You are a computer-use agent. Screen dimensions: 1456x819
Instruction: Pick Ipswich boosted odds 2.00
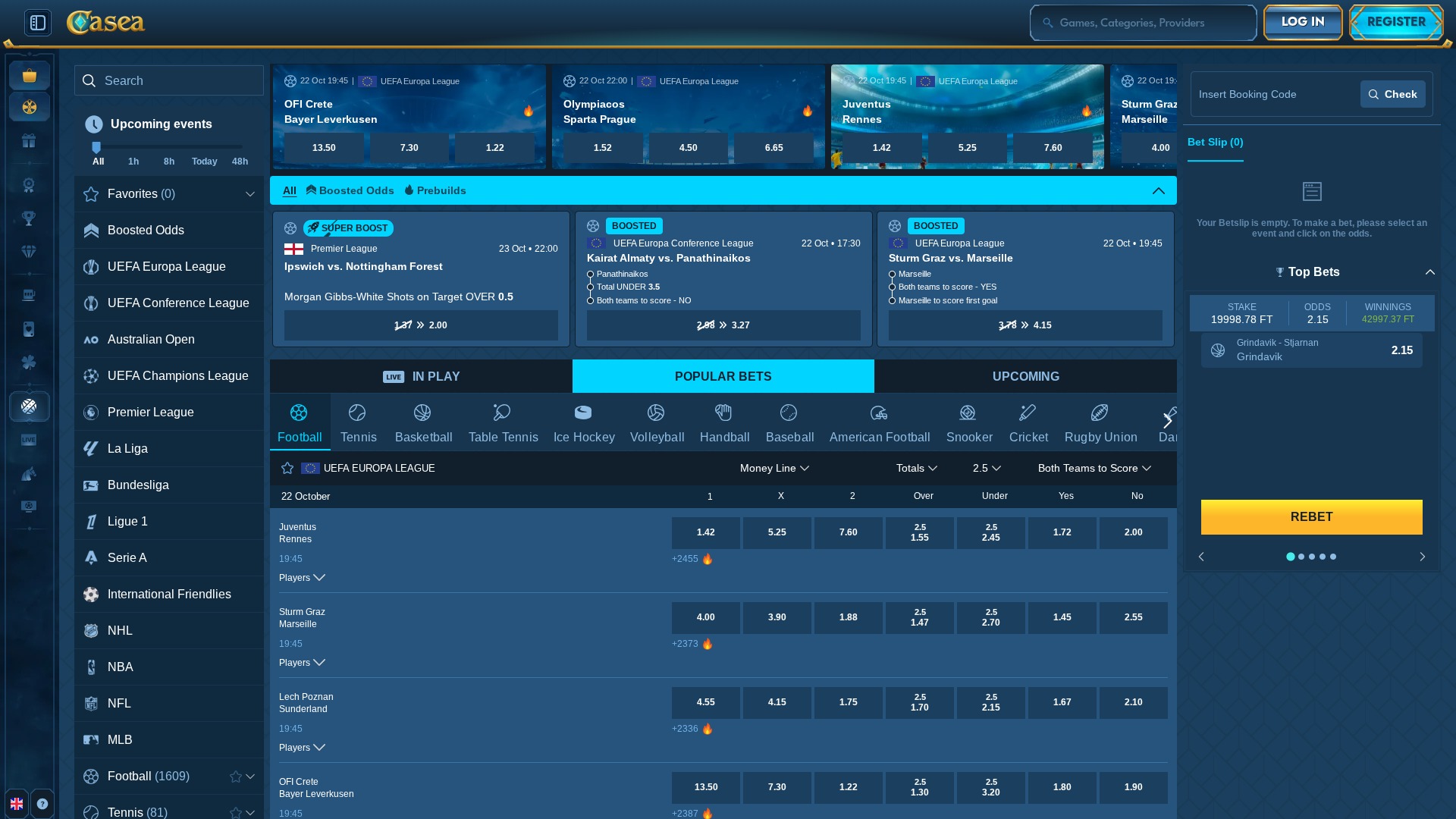click(421, 325)
